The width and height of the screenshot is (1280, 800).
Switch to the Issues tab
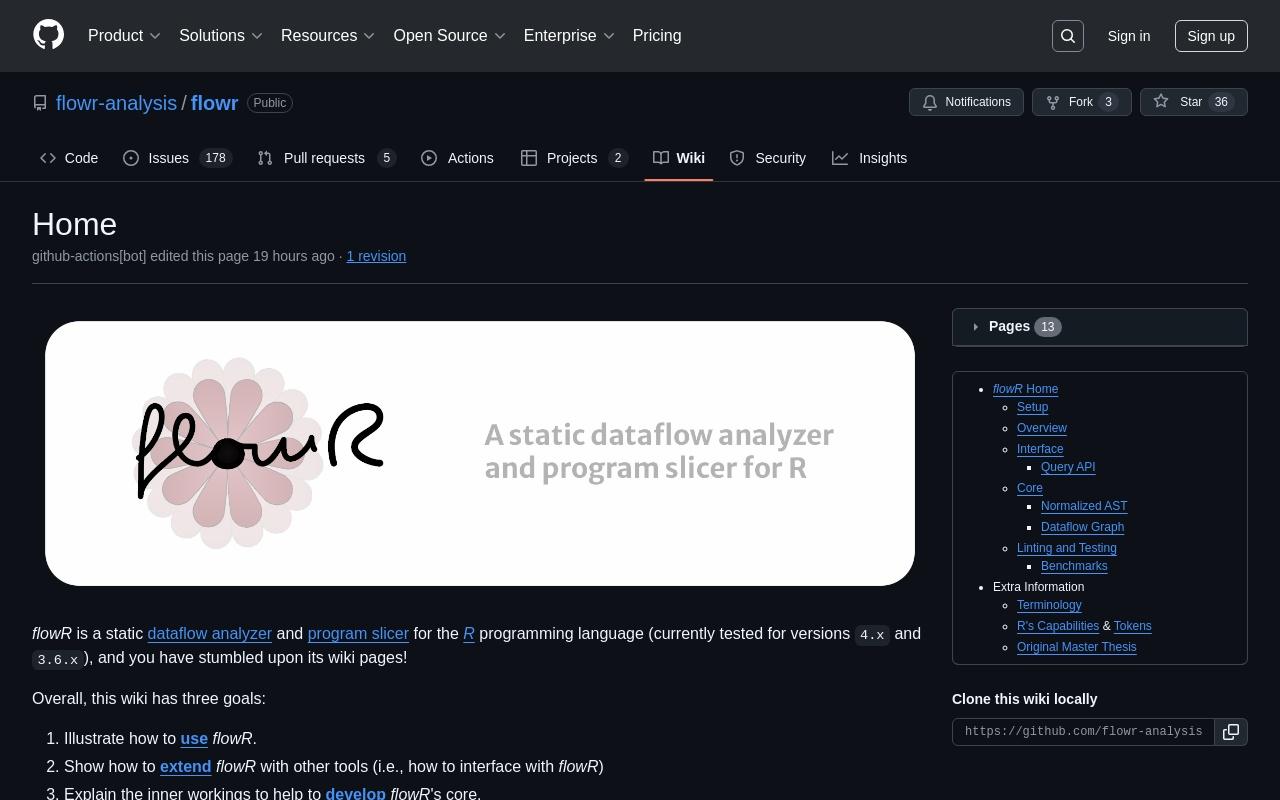177,158
